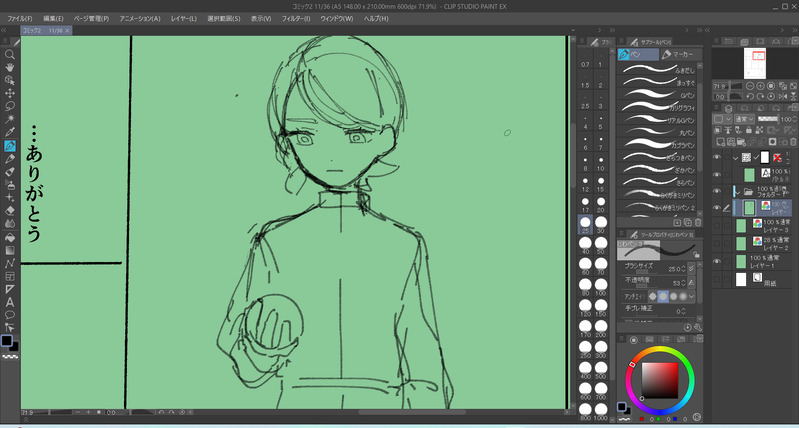
Task: Select the Pencil tool
Action: pyautogui.click(x=10, y=158)
